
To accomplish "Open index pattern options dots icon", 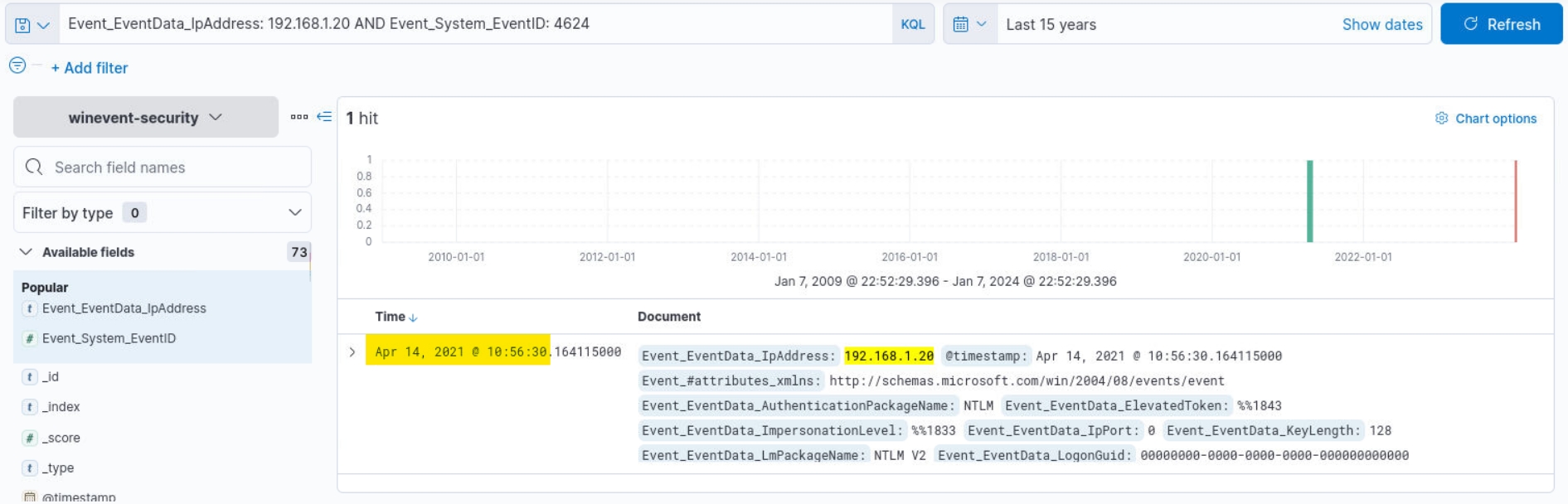I will tap(299, 117).
